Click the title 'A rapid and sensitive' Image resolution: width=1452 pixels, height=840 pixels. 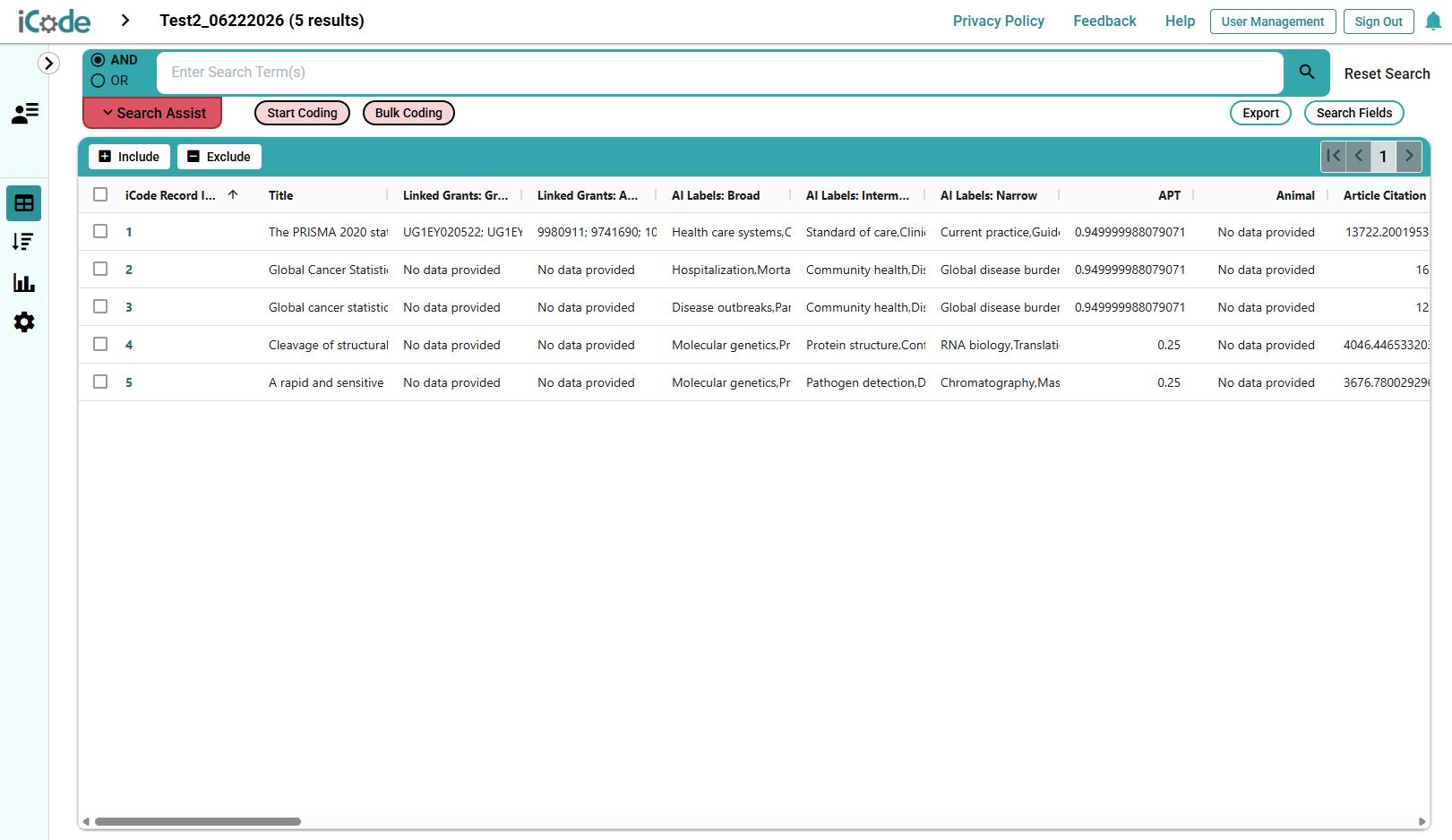(x=326, y=382)
